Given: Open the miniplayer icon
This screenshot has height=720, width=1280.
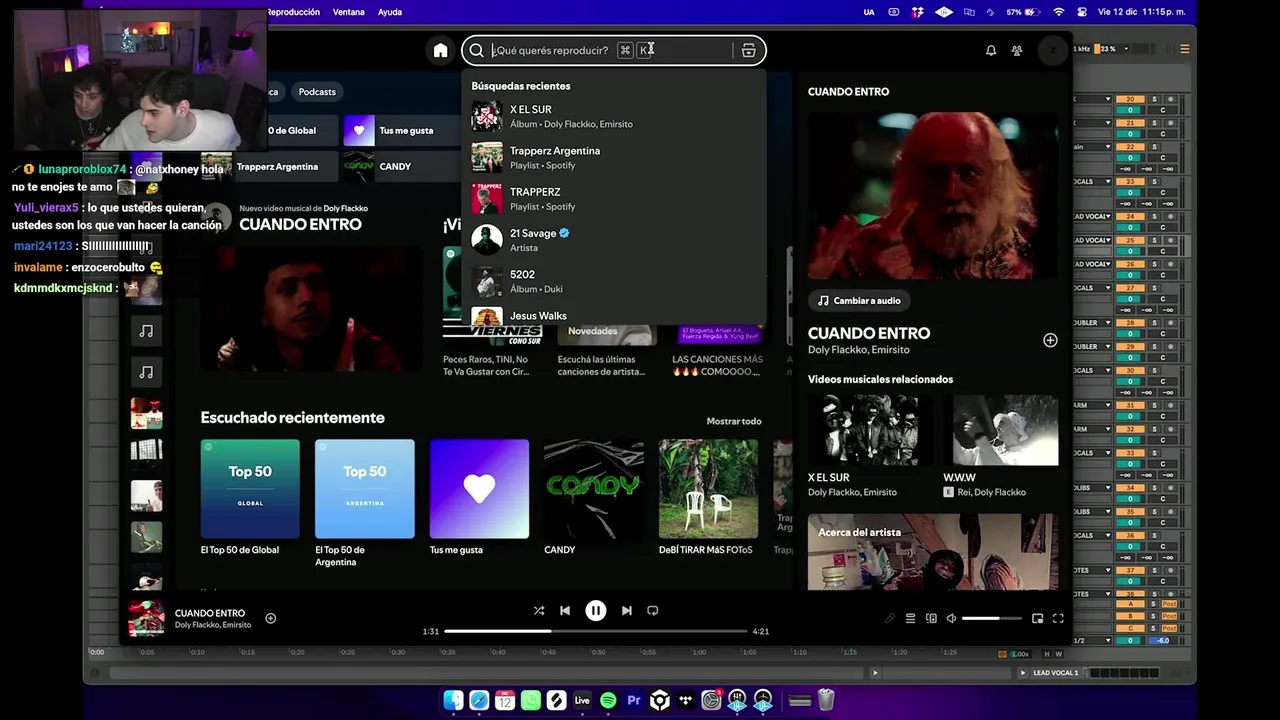Looking at the screenshot, I should (1037, 618).
